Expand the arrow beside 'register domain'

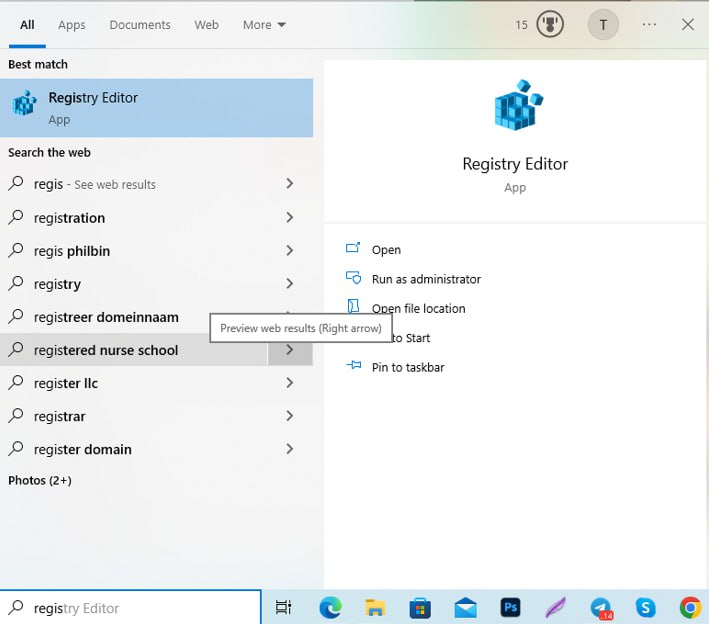(x=290, y=449)
